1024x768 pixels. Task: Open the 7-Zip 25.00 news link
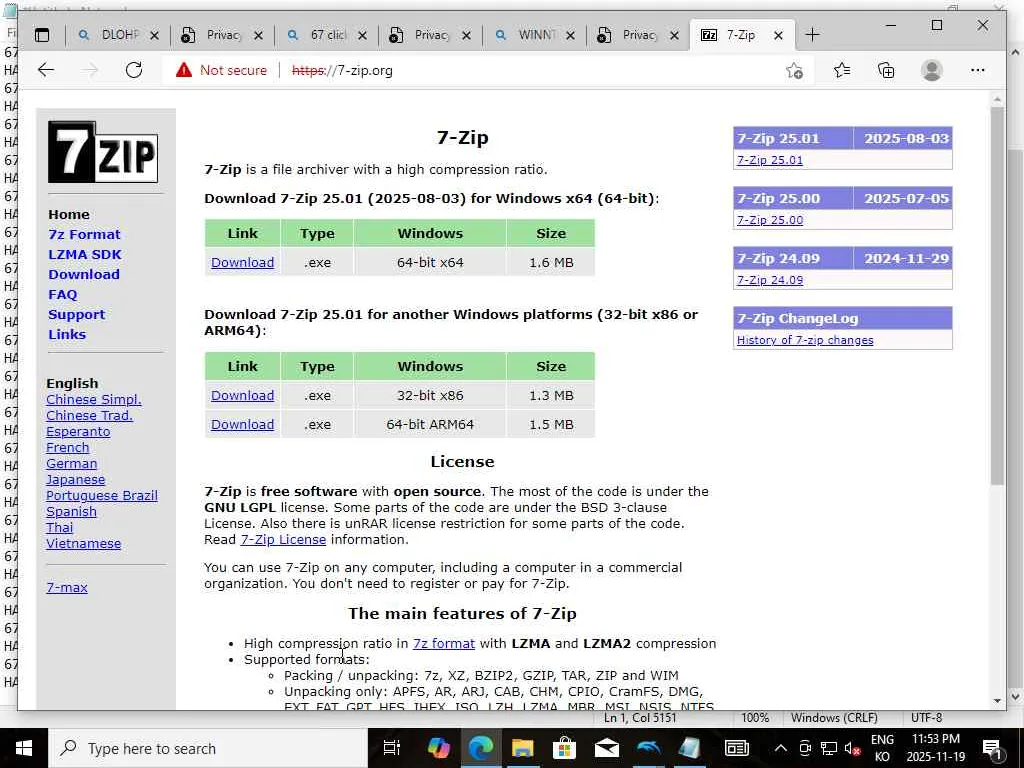(x=769, y=220)
